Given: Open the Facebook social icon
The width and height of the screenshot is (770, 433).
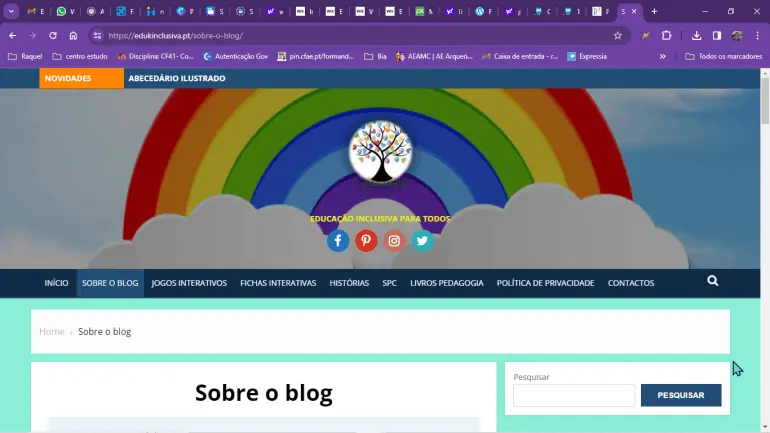Looking at the screenshot, I should 338,241.
